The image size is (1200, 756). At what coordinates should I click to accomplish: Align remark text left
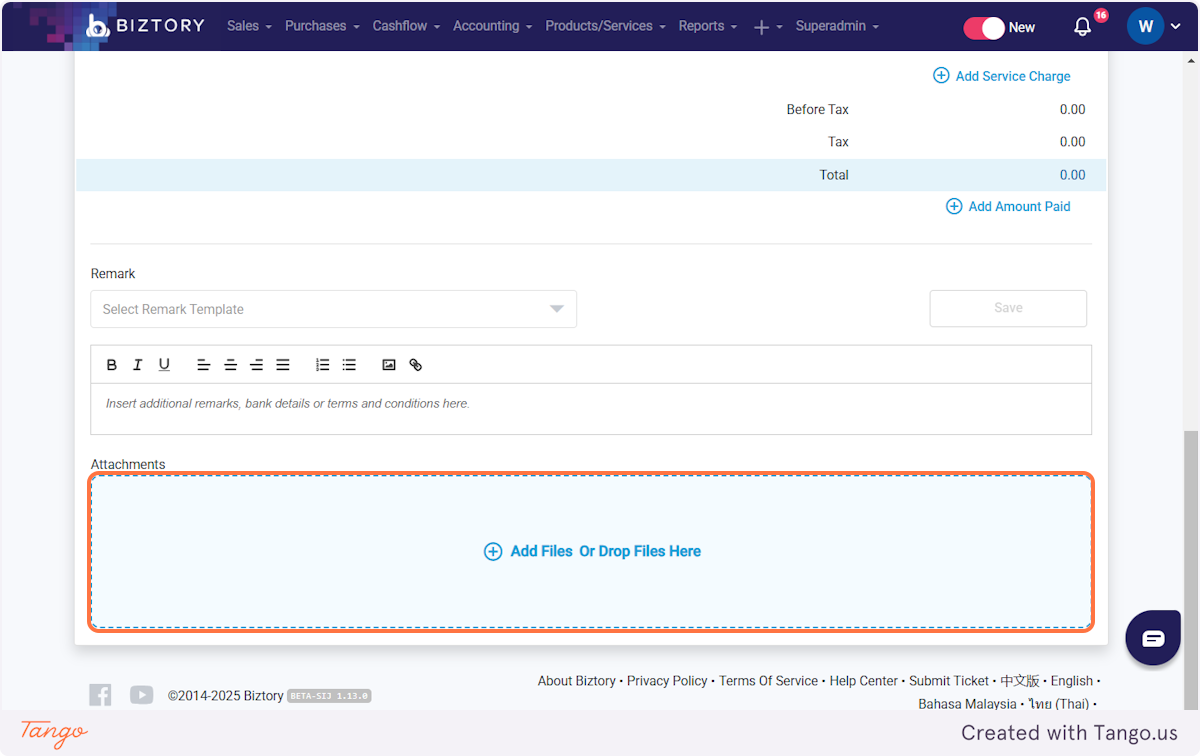pos(203,365)
